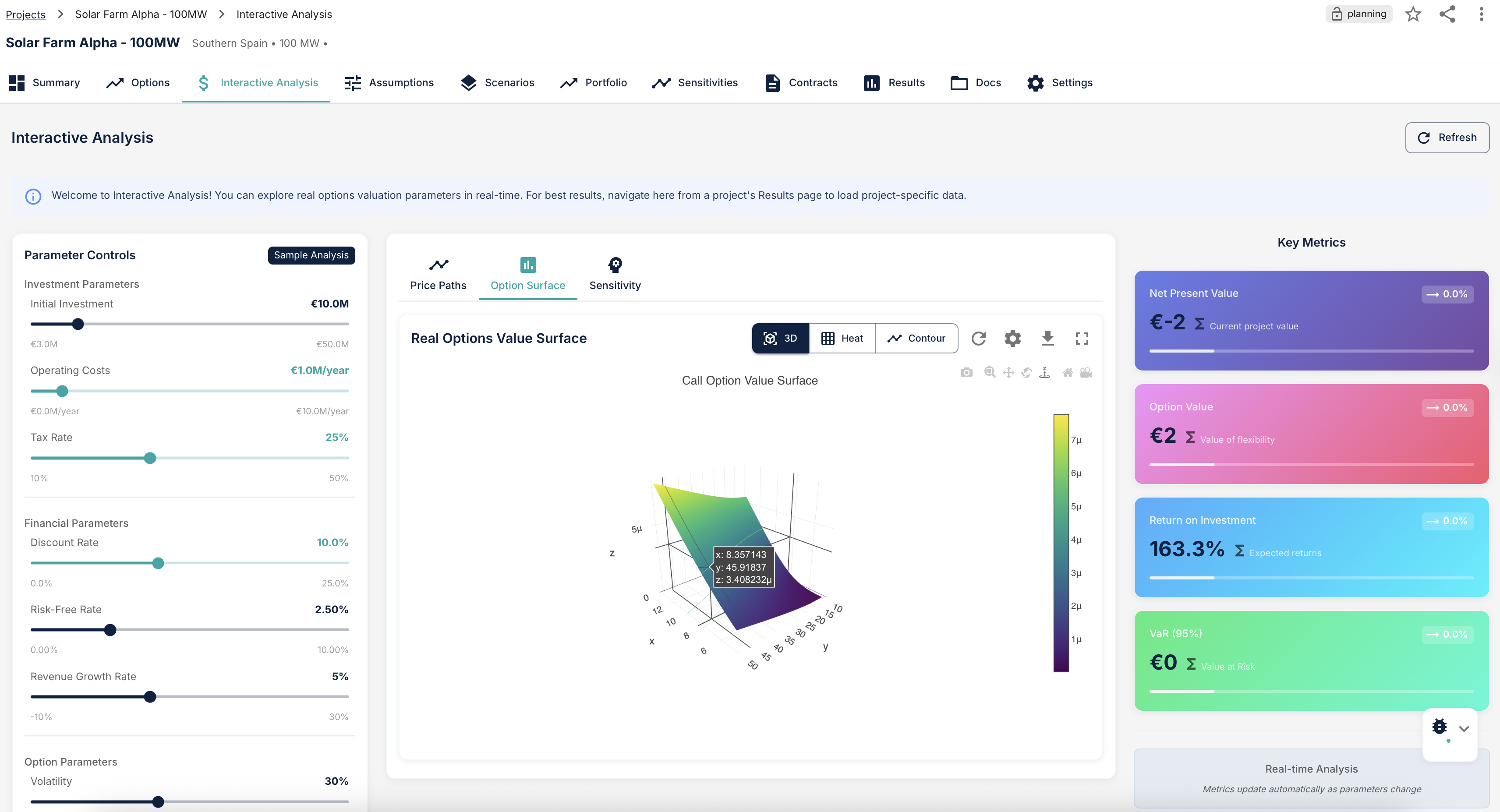The image size is (1500, 812).
Task: Reset camera to default view with home icon
Action: [x=1068, y=373]
